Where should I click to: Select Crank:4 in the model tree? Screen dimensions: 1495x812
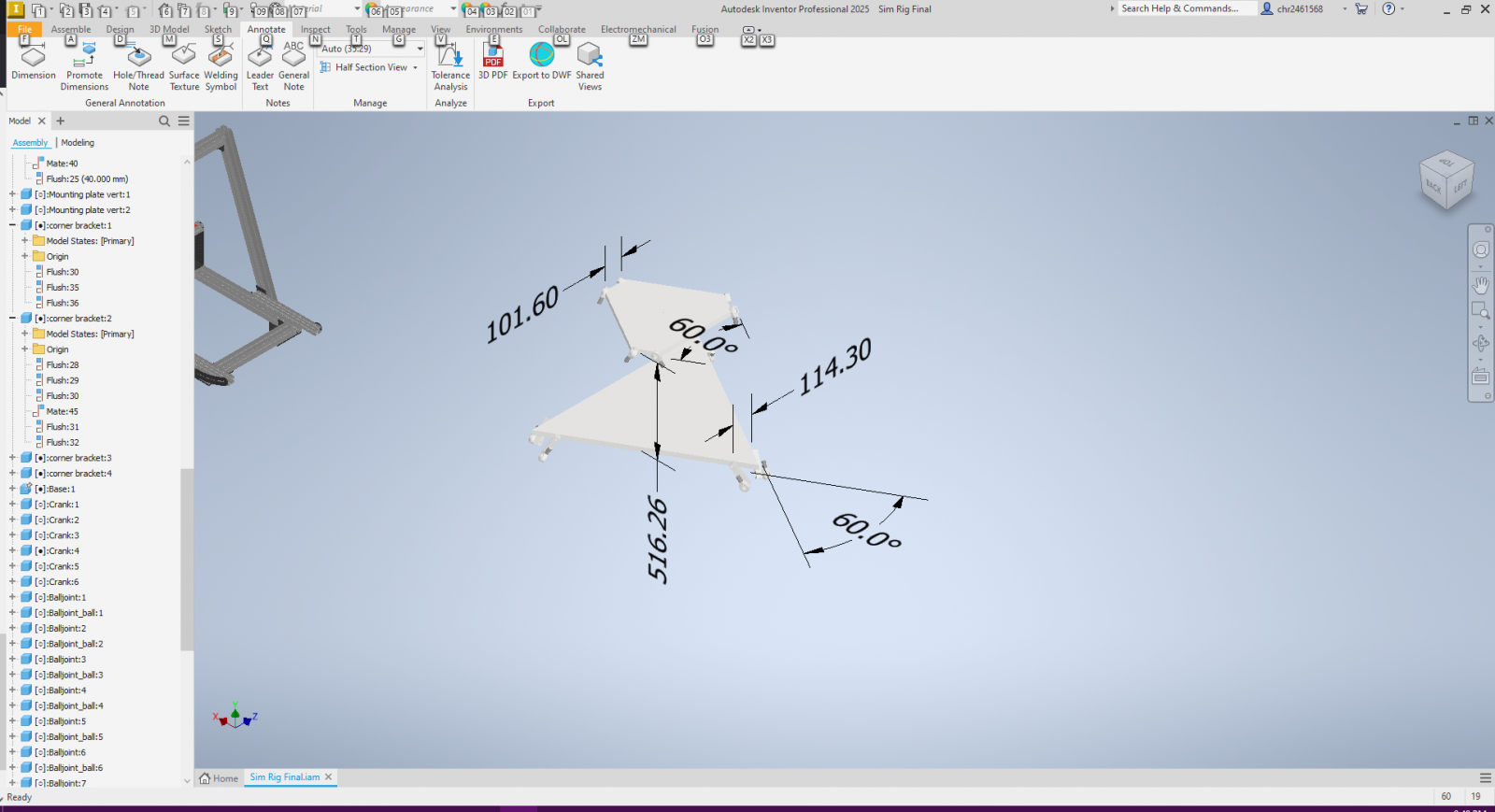click(64, 551)
